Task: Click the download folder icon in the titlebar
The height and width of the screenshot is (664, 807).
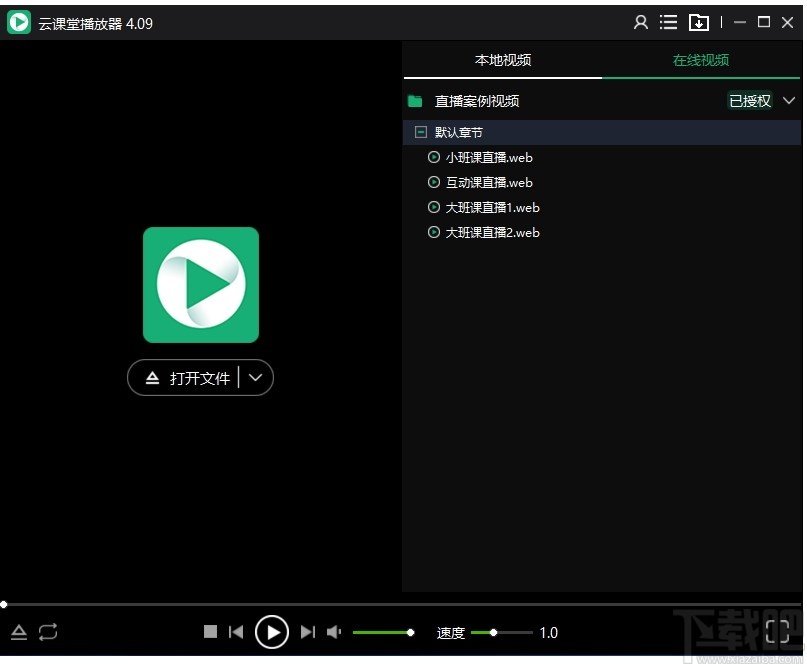Action: [x=699, y=22]
